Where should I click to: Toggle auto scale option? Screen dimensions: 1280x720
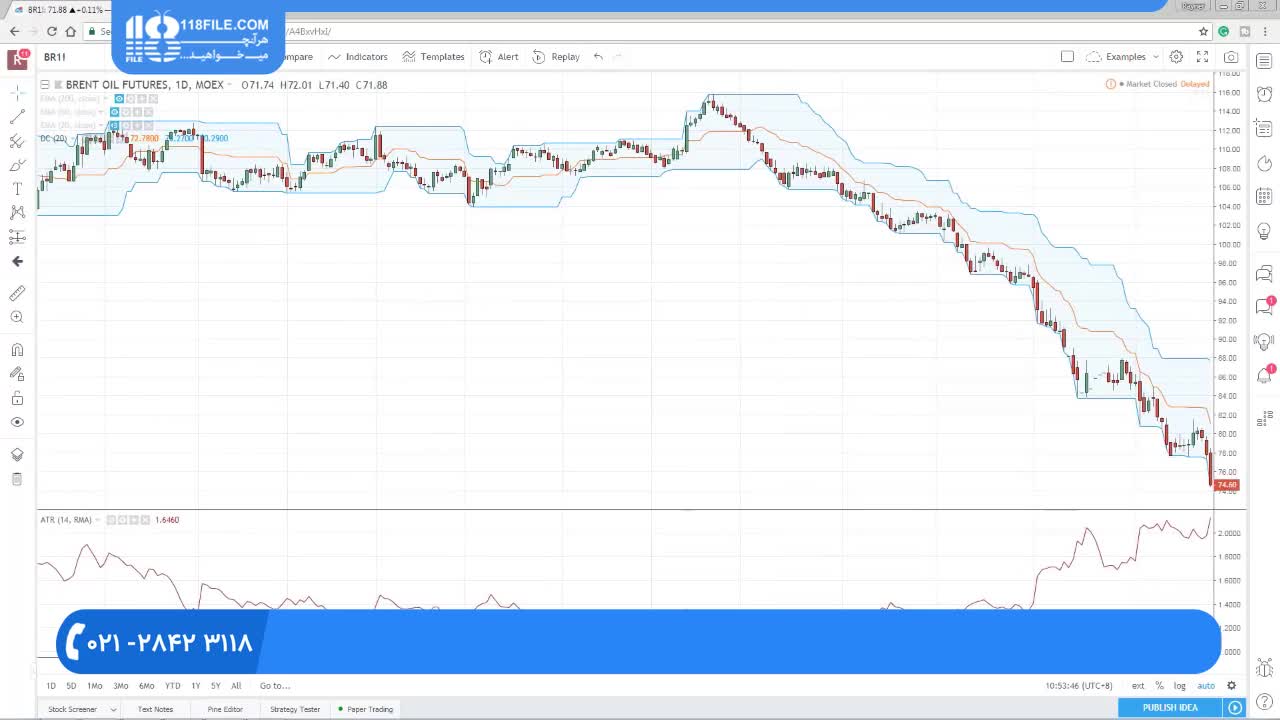pos(1206,686)
